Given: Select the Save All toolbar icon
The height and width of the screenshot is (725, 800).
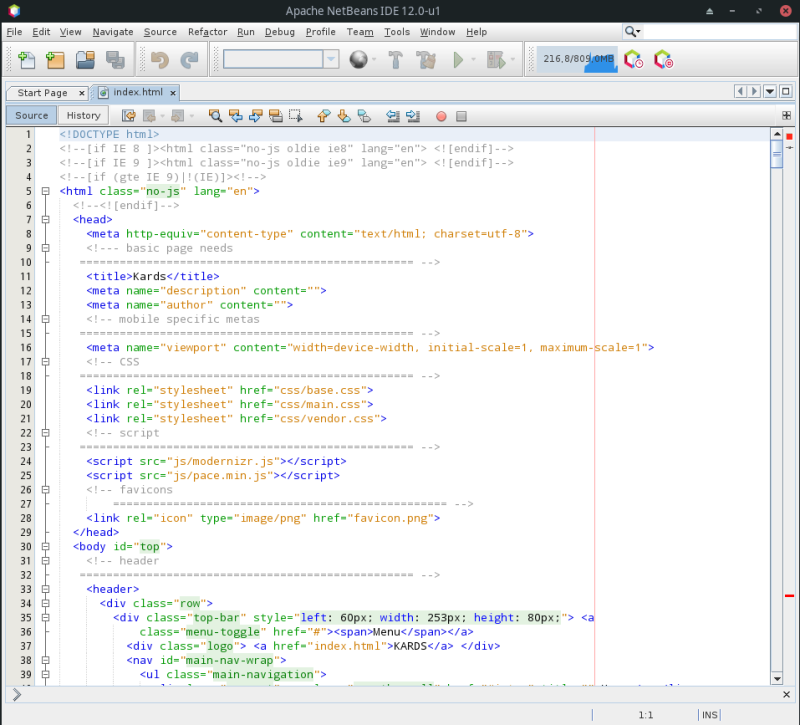Looking at the screenshot, I should click(116, 59).
